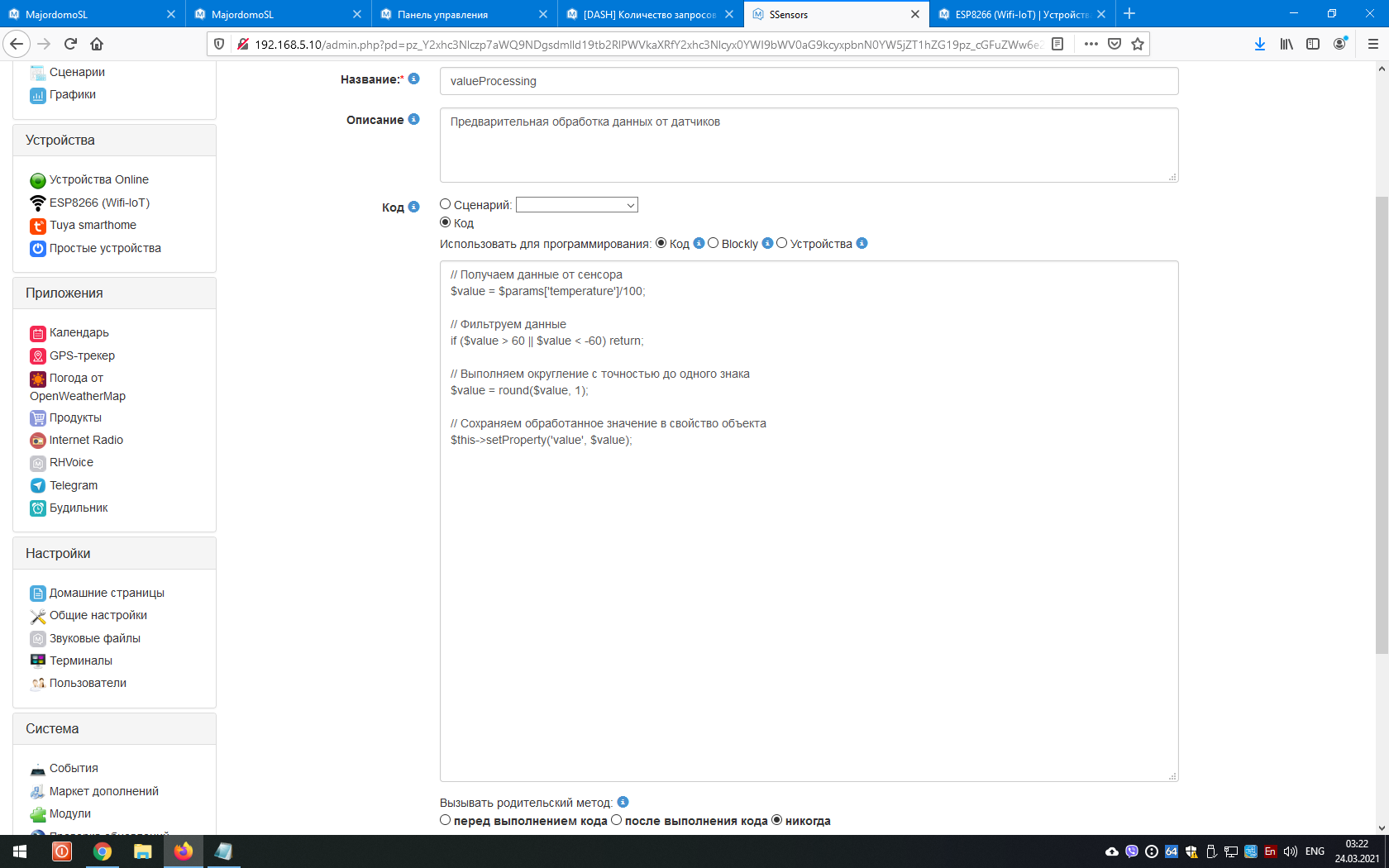Click the GPS-трекер icon
This screenshot has width=1389, height=868.
click(x=38, y=356)
